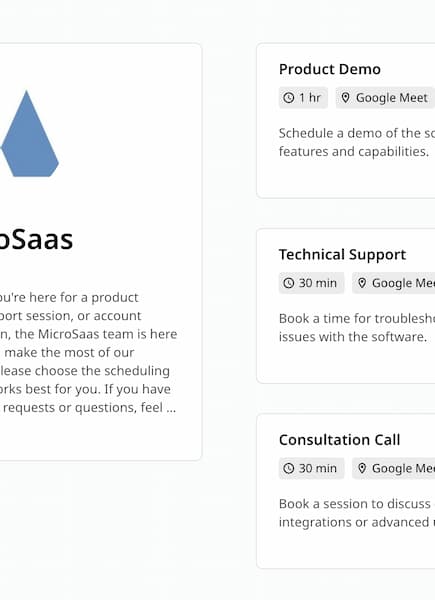The height and width of the screenshot is (600, 435).
Task: Click the Product Demo Google Meet badge
Action: 385,98
